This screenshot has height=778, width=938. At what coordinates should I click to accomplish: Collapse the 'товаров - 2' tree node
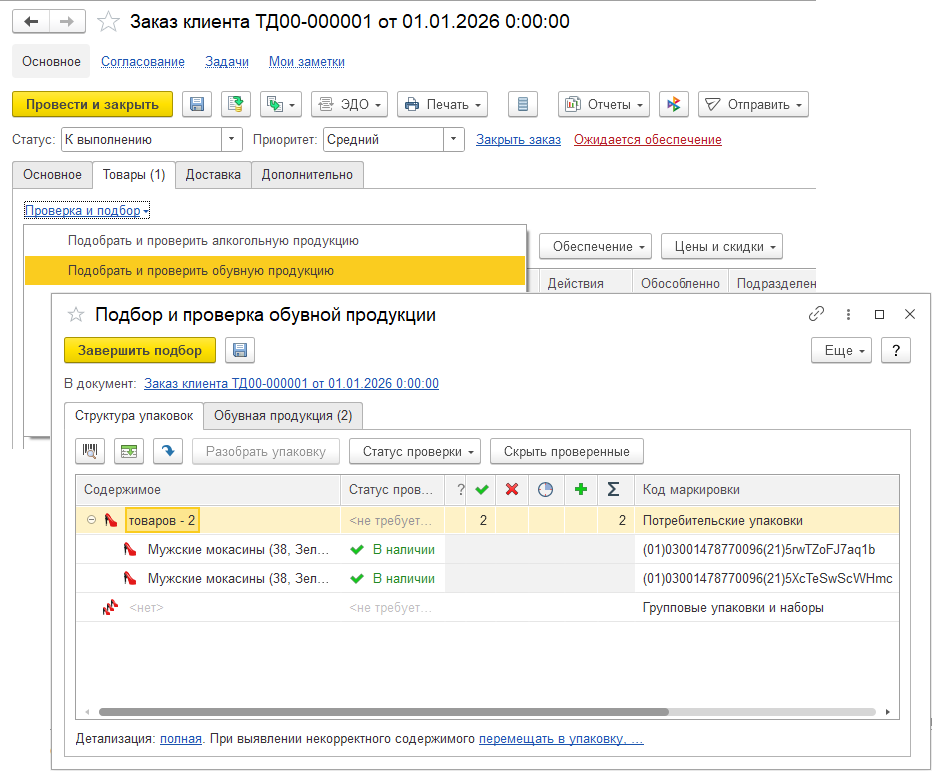pyautogui.click(x=91, y=520)
